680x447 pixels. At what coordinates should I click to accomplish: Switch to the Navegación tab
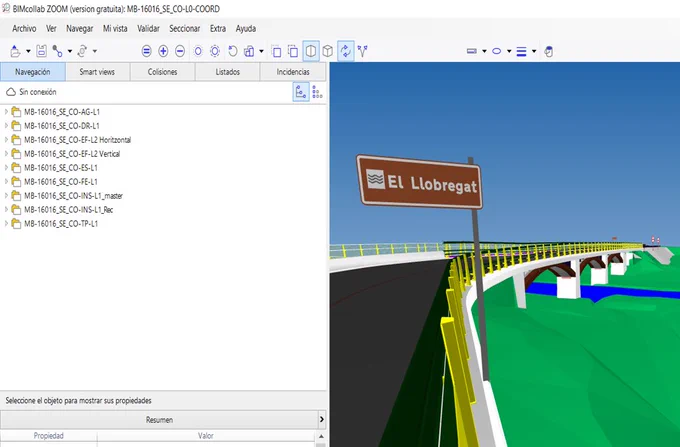tap(33, 72)
